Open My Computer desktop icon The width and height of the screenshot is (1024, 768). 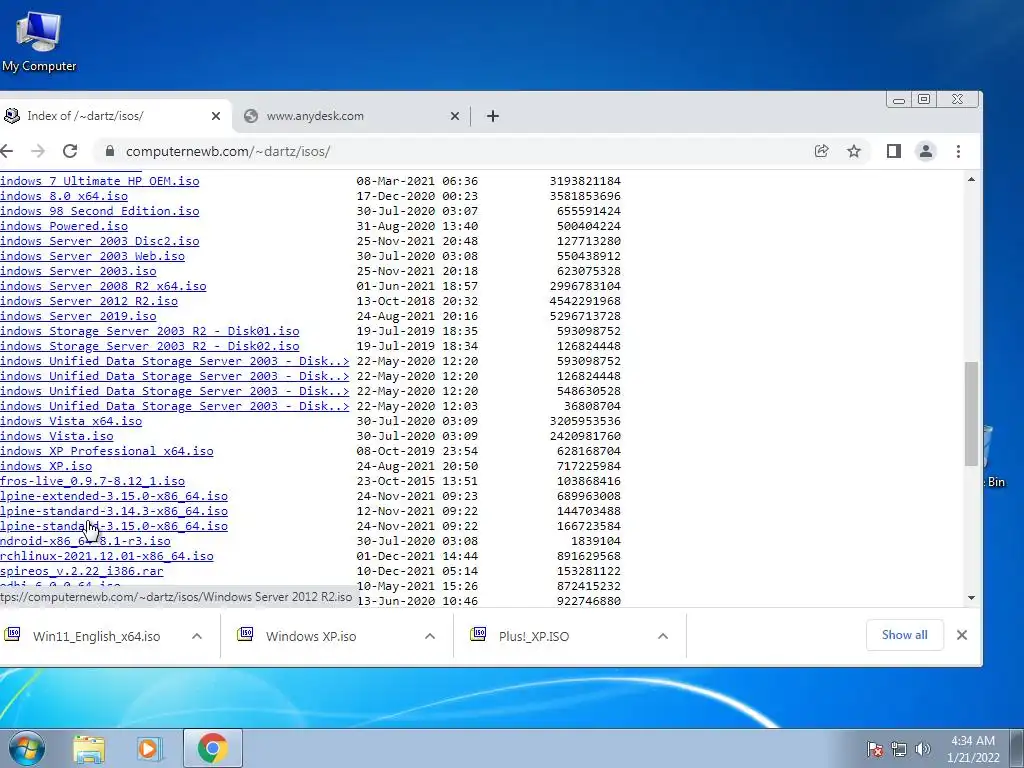click(x=39, y=42)
